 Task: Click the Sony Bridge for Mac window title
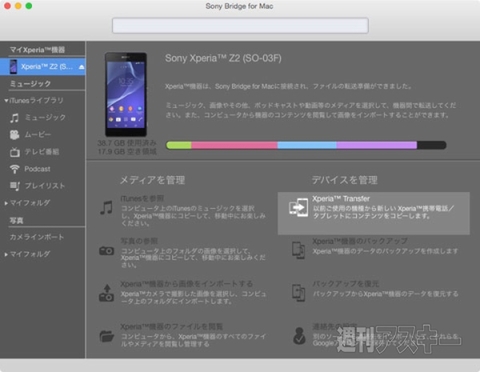pyautogui.click(x=239, y=6)
